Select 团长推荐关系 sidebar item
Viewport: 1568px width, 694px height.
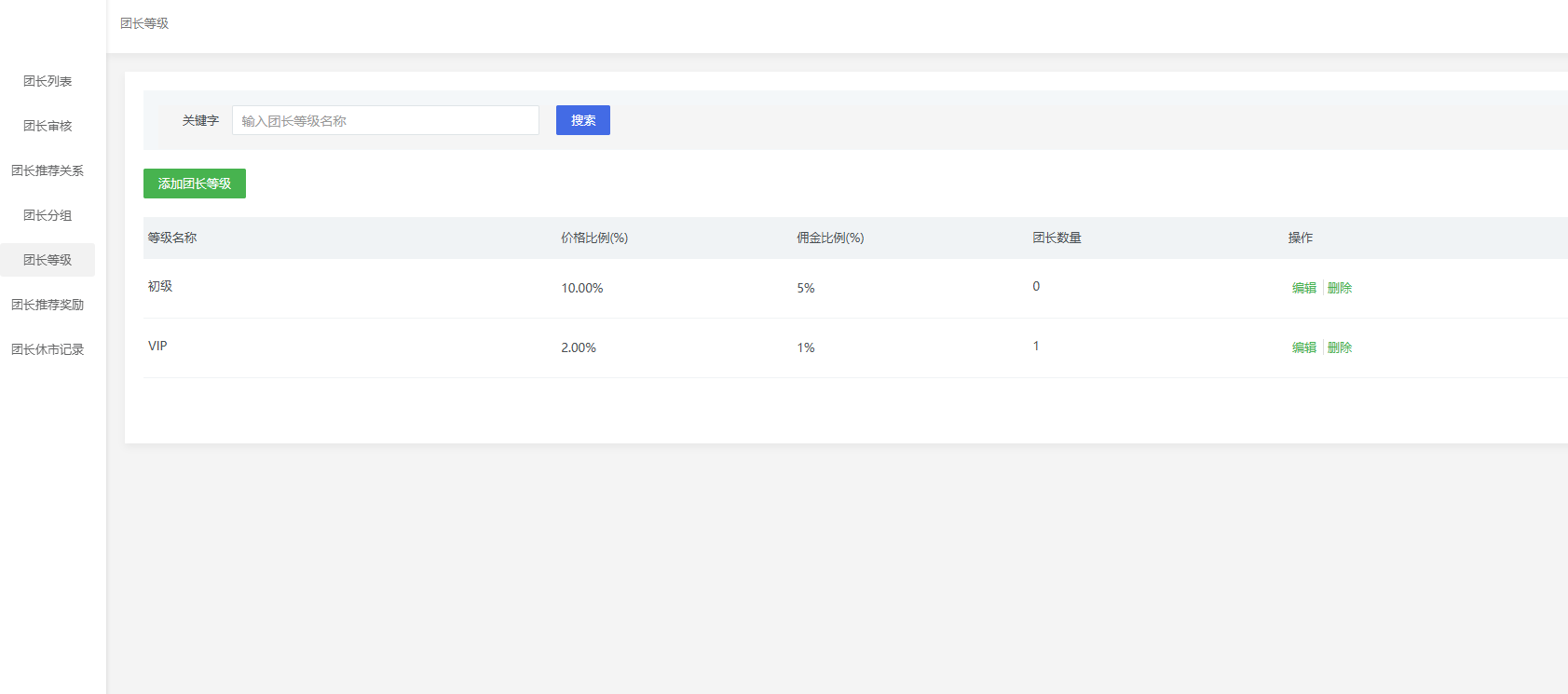pos(48,170)
